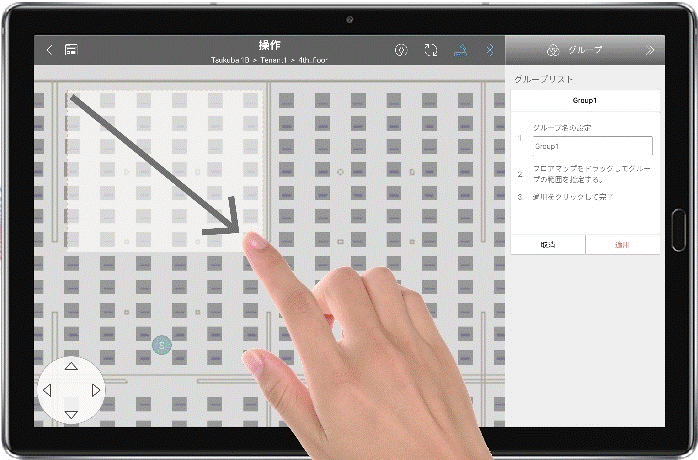698x460 pixels.
Task: Click the group name input field
Action: pos(592,146)
